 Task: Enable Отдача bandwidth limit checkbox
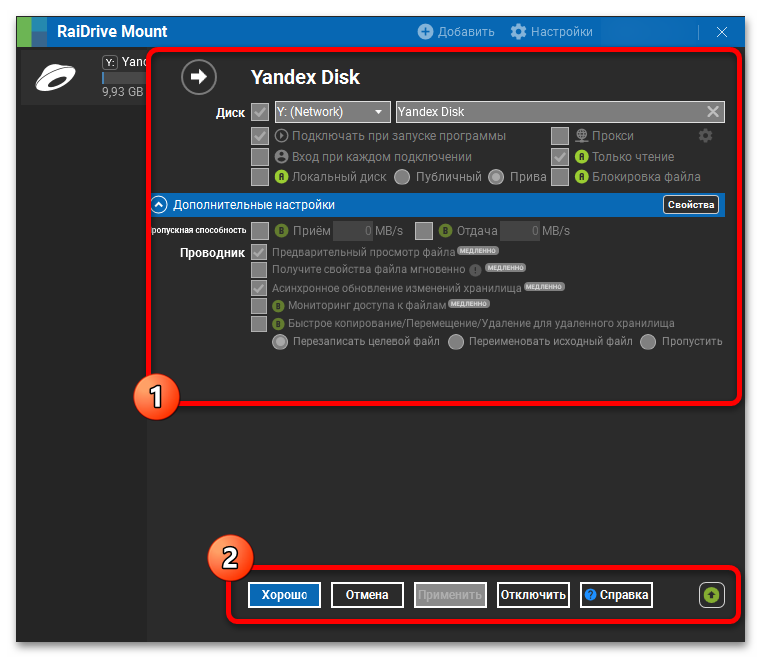click(x=424, y=230)
